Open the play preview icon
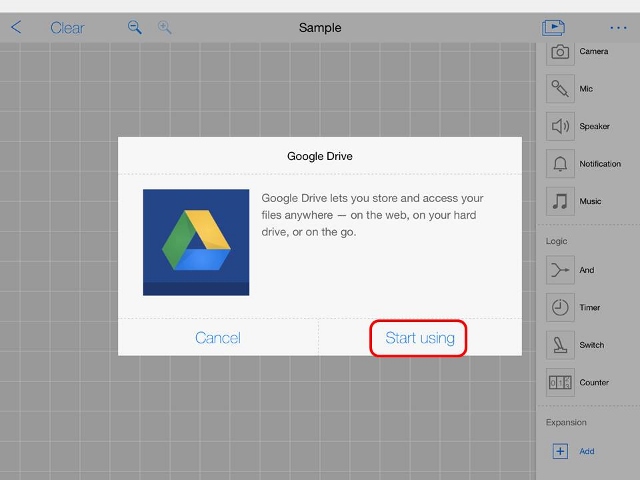This screenshot has width=640, height=480. point(553,27)
